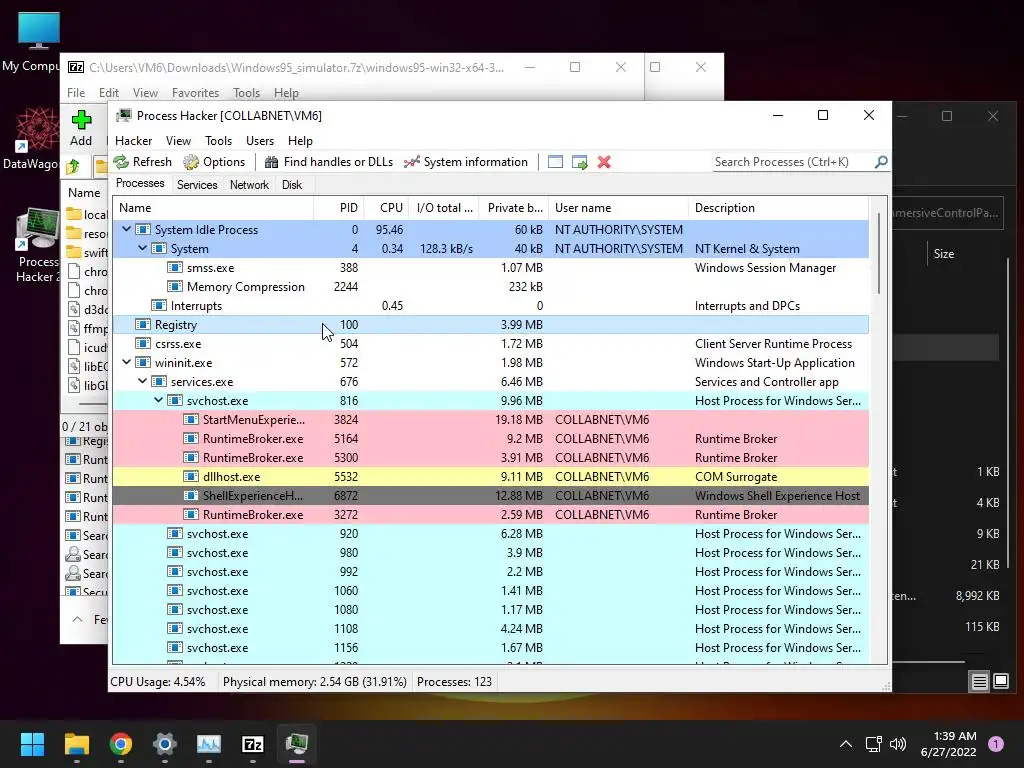Open Options from Process Hacker toolbar
Screen dimensions: 1024x768
pos(214,162)
